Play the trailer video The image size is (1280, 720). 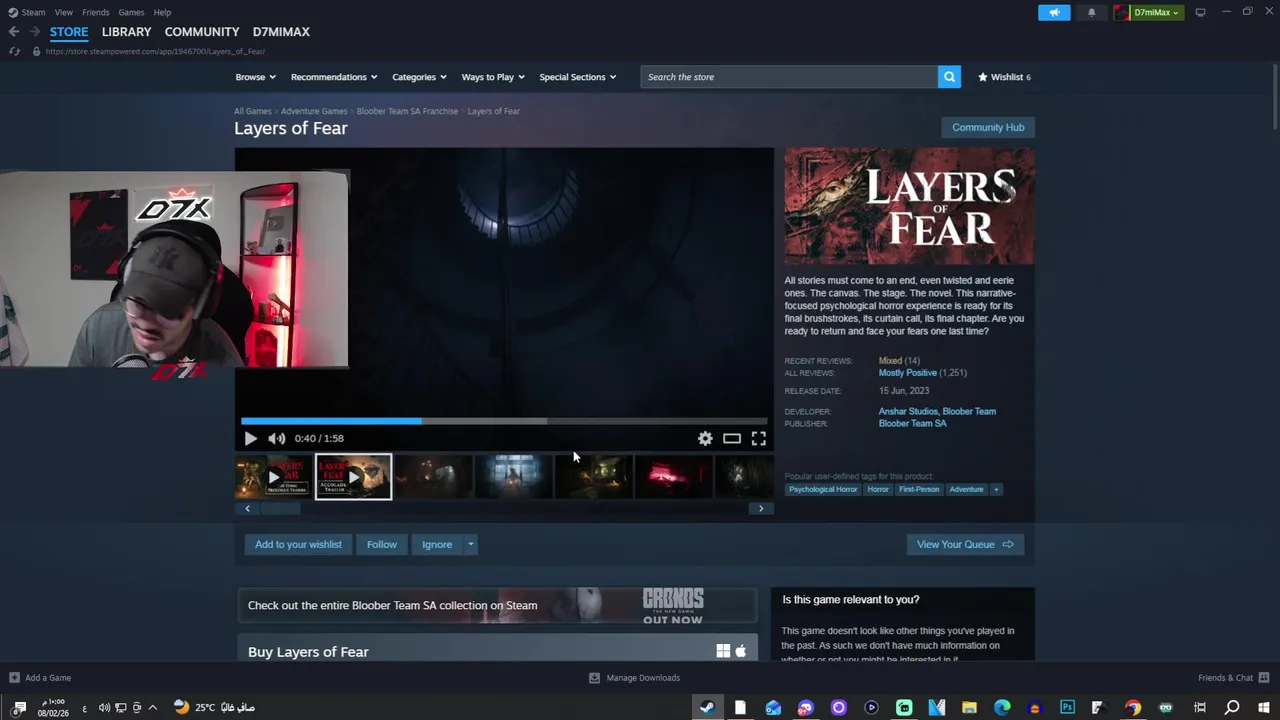(x=250, y=438)
